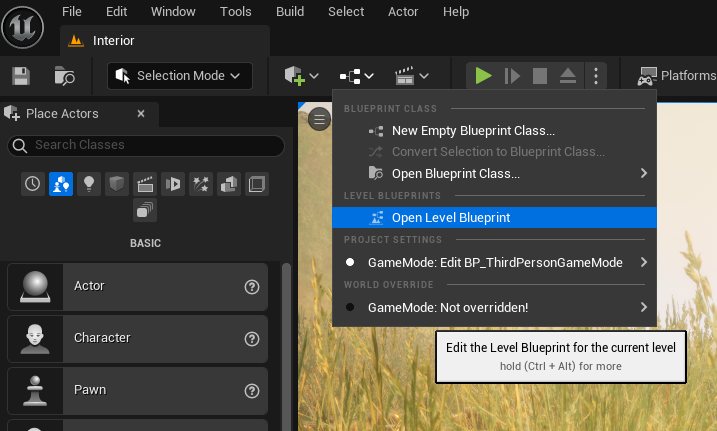This screenshot has width=717, height=431.
Task: Click the Skip/Advance frame button
Action: tap(512, 76)
